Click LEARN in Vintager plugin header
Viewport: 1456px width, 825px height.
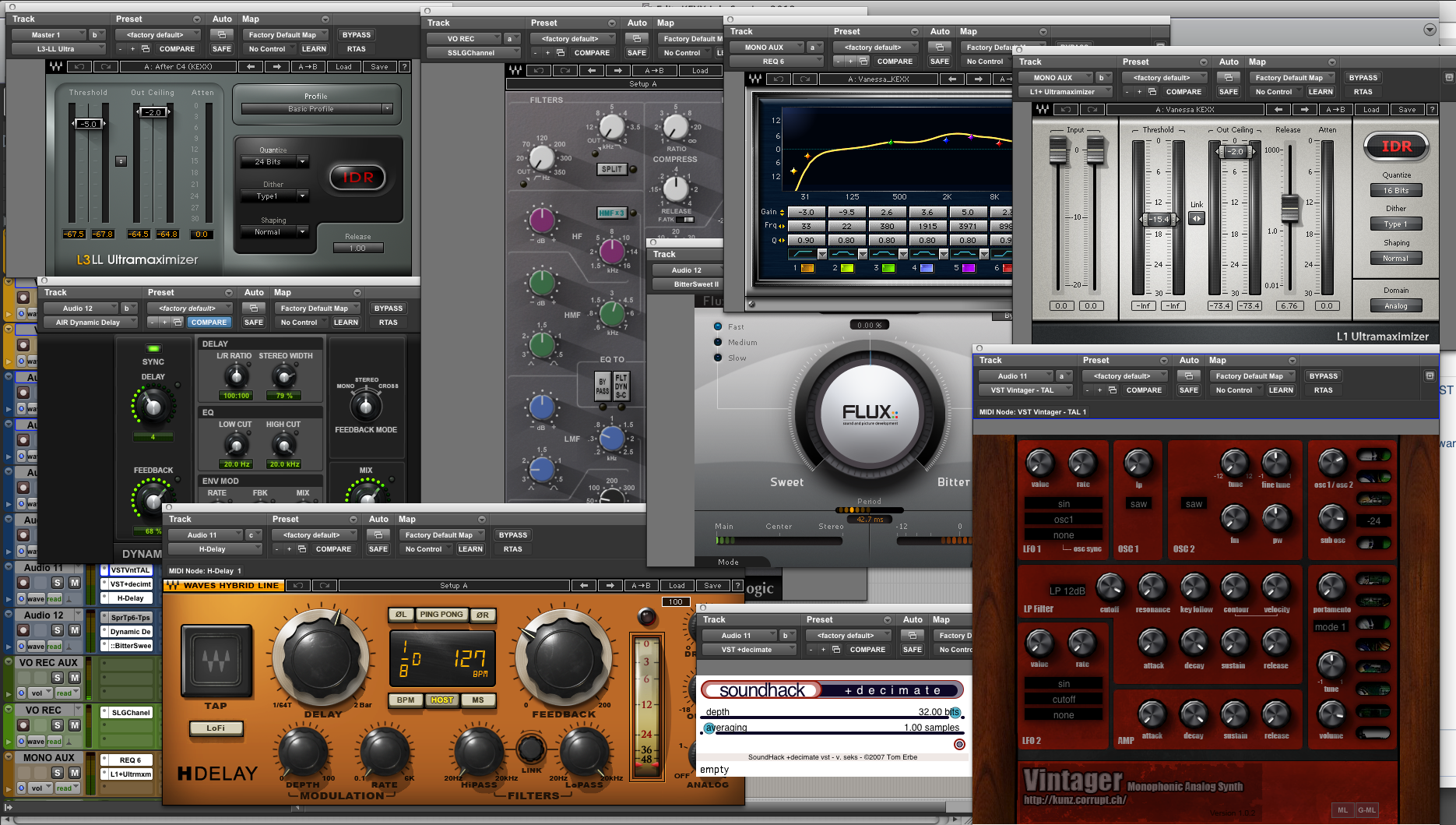pos(1281,390)
